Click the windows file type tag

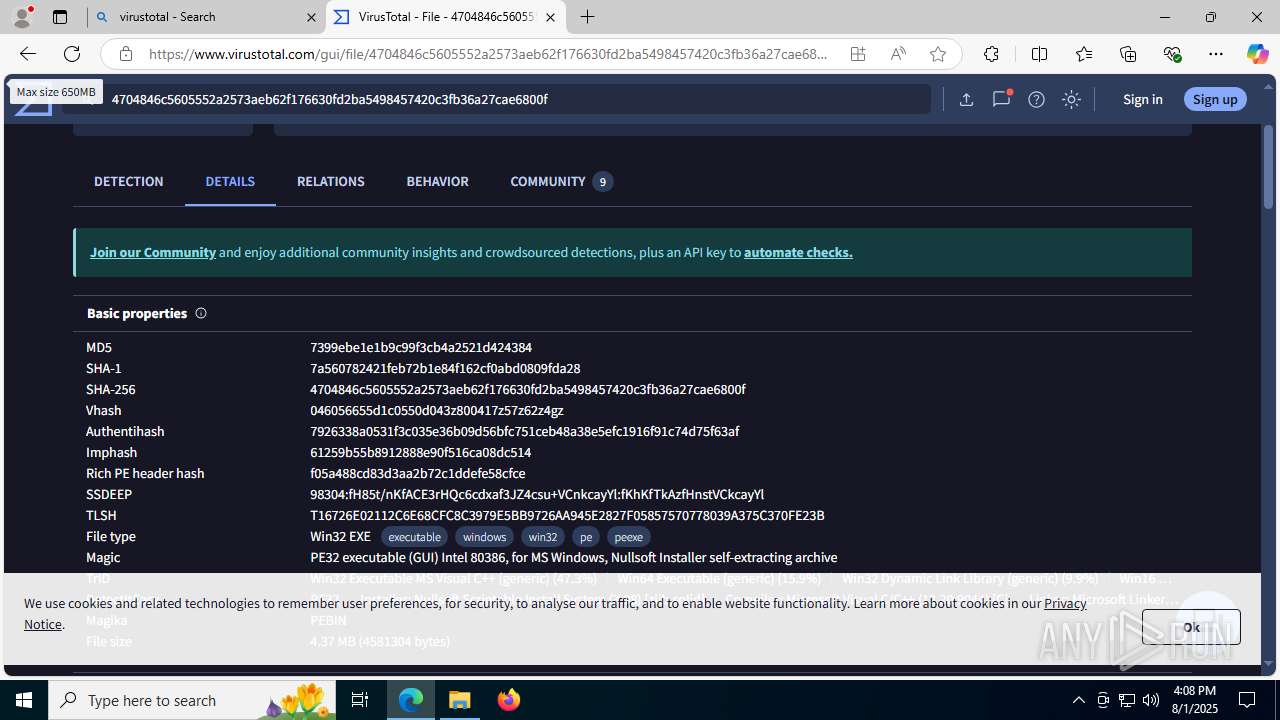[x=484, y=537]
